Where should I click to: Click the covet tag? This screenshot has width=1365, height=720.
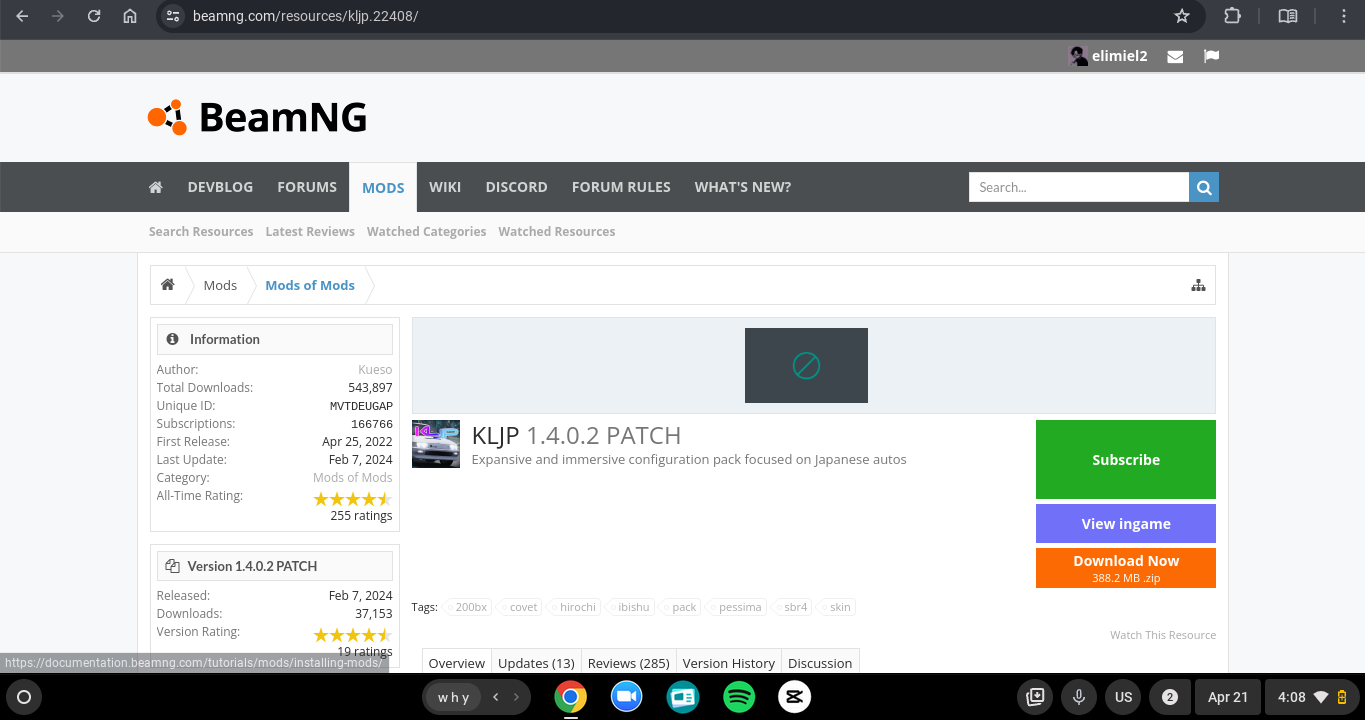point(521,607)
